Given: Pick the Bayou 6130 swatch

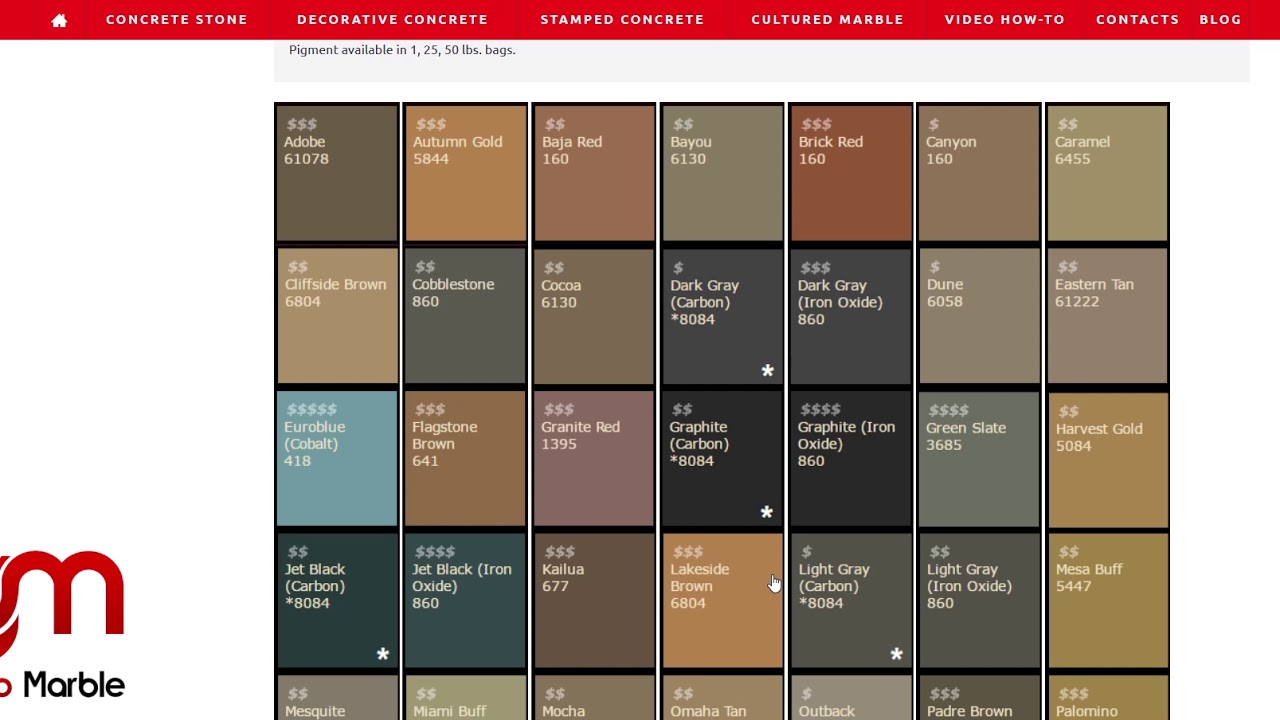Looking at the screenshot, I should [x=722, y=173].
